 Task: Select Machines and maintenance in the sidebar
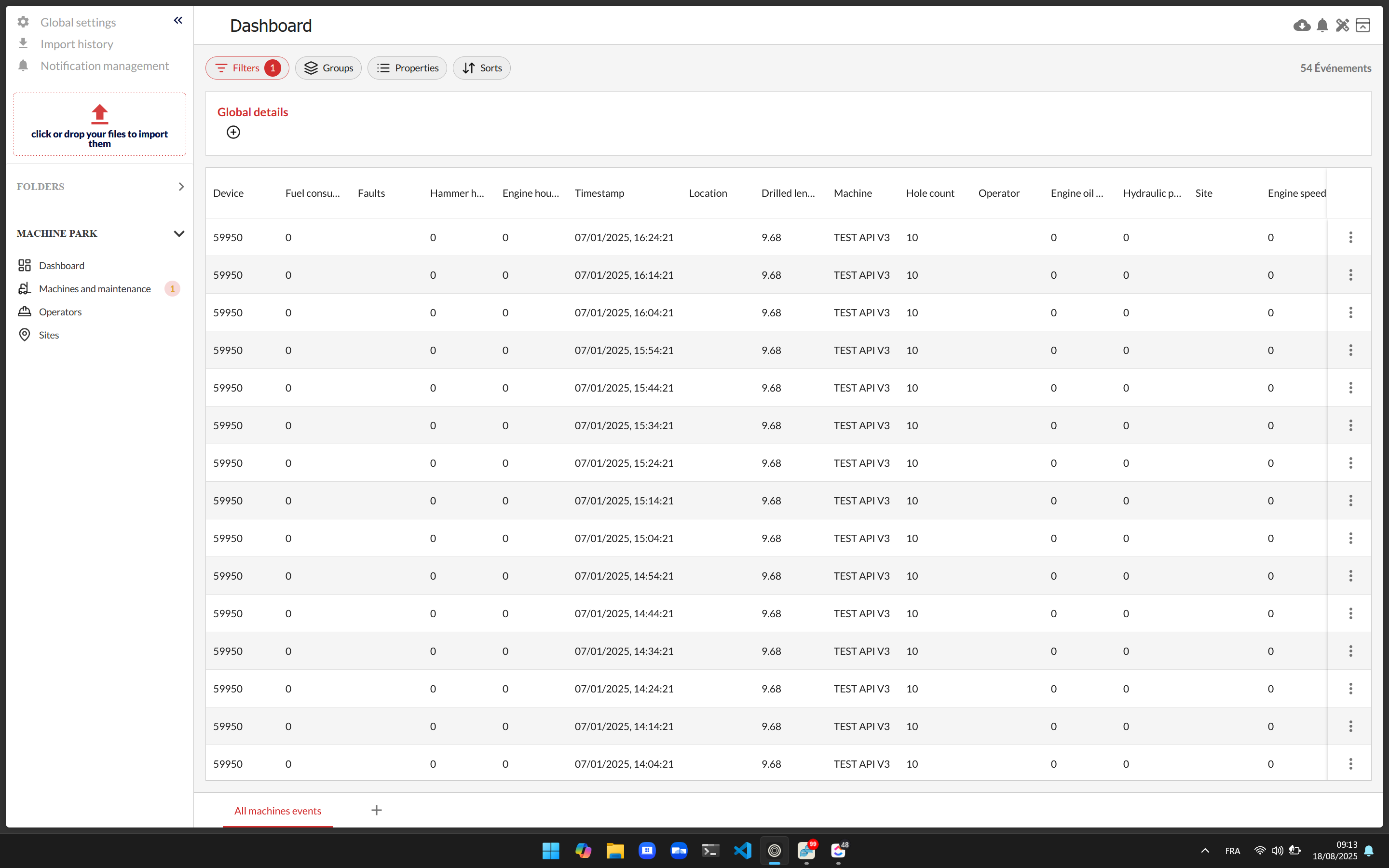point(95,288)
